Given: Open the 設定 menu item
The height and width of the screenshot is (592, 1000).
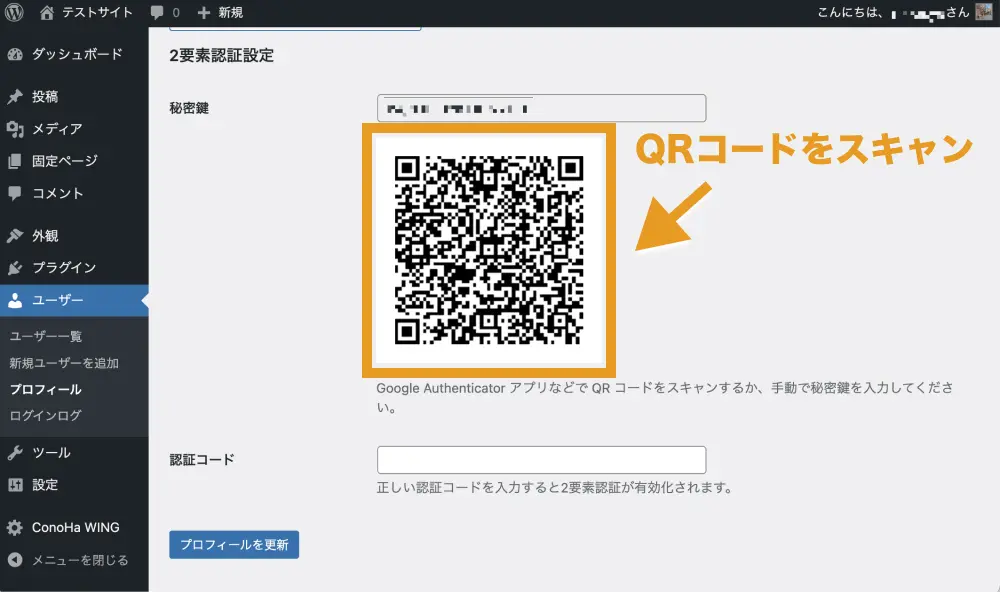Looking at the screenshot, I should point(45,485).
